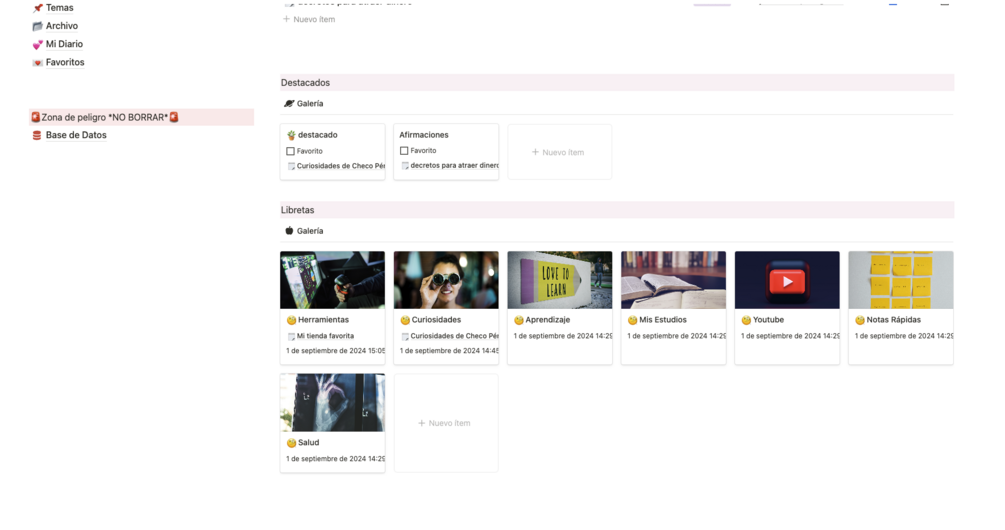The height and width of the screenshot is (530, 1005).
Task: Open Salud x-ray cover thumbnail
Action: 333,402
